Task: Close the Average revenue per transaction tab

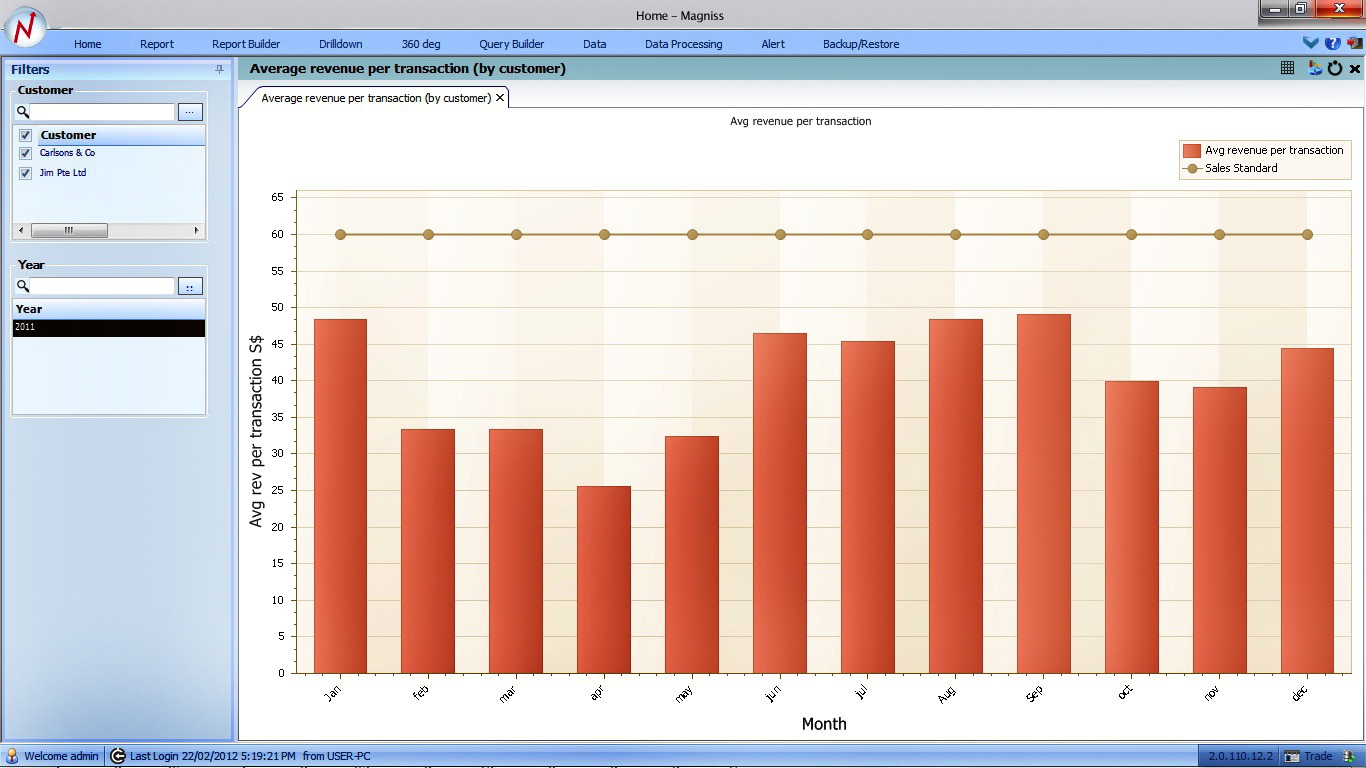Action: (501, 98)
